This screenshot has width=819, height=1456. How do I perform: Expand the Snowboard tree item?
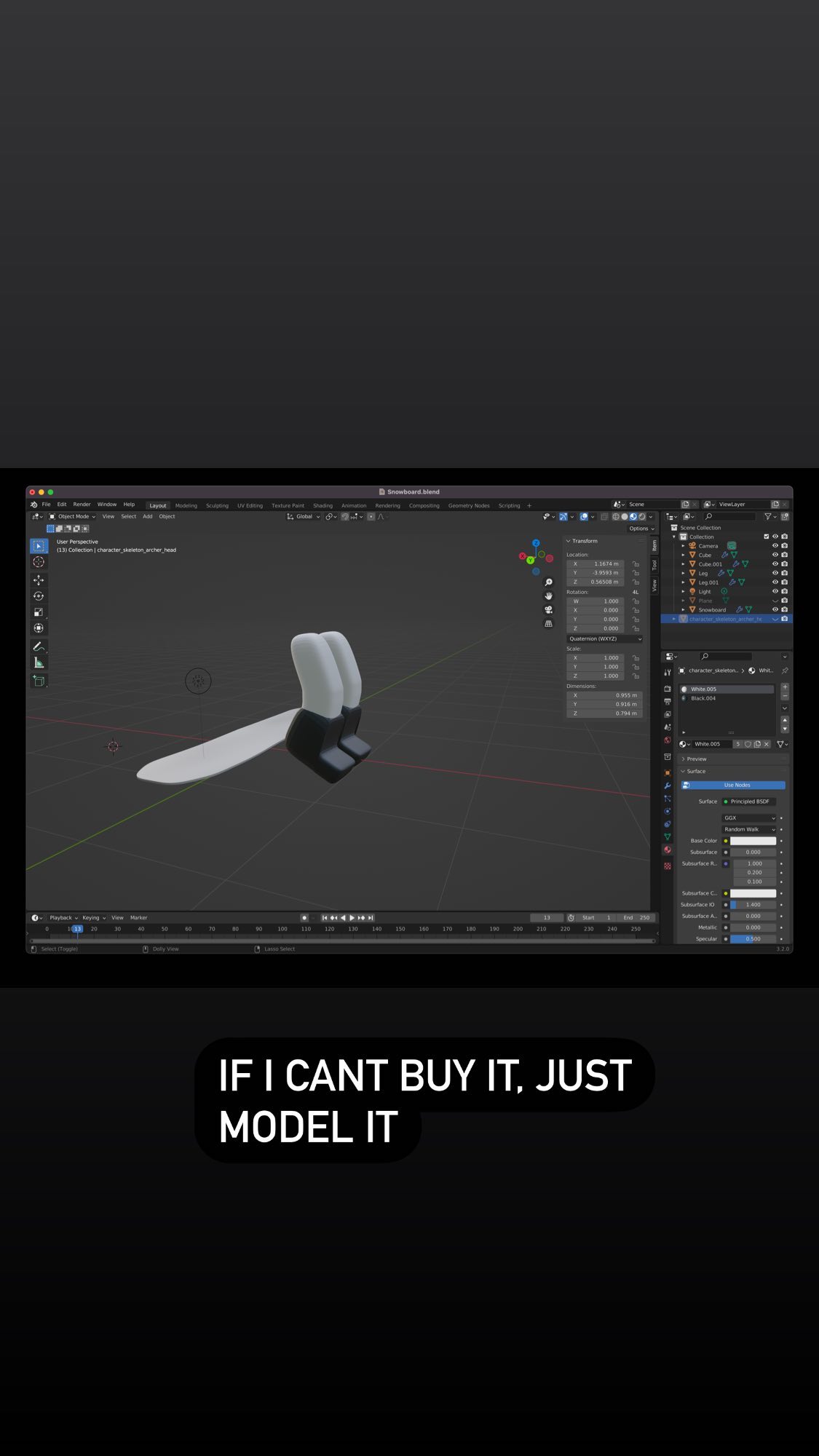[683, 610]
